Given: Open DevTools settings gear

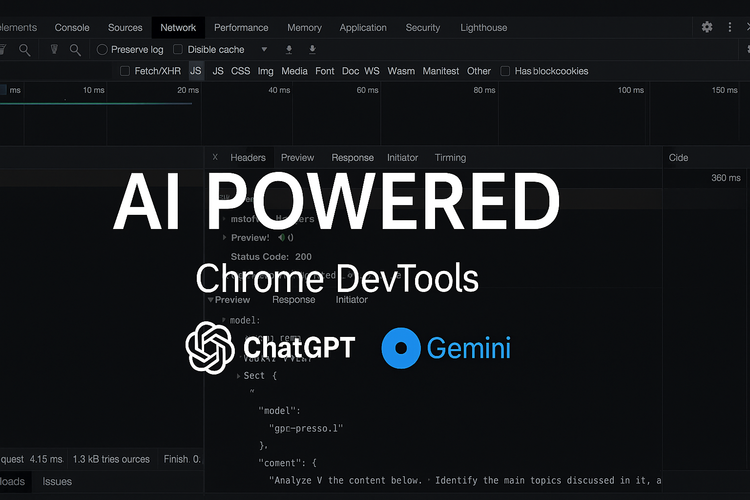Looking at the screenshot, I should pyautogui.click(x=707, y=27).
